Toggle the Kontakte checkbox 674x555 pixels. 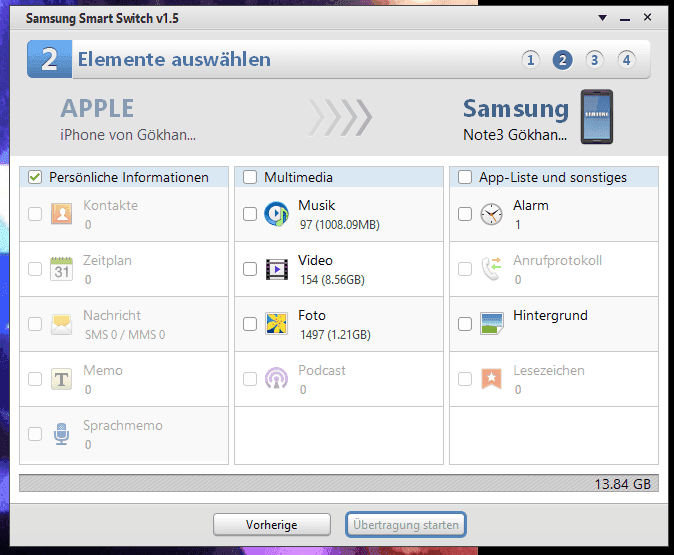click(x=35, y=214)
